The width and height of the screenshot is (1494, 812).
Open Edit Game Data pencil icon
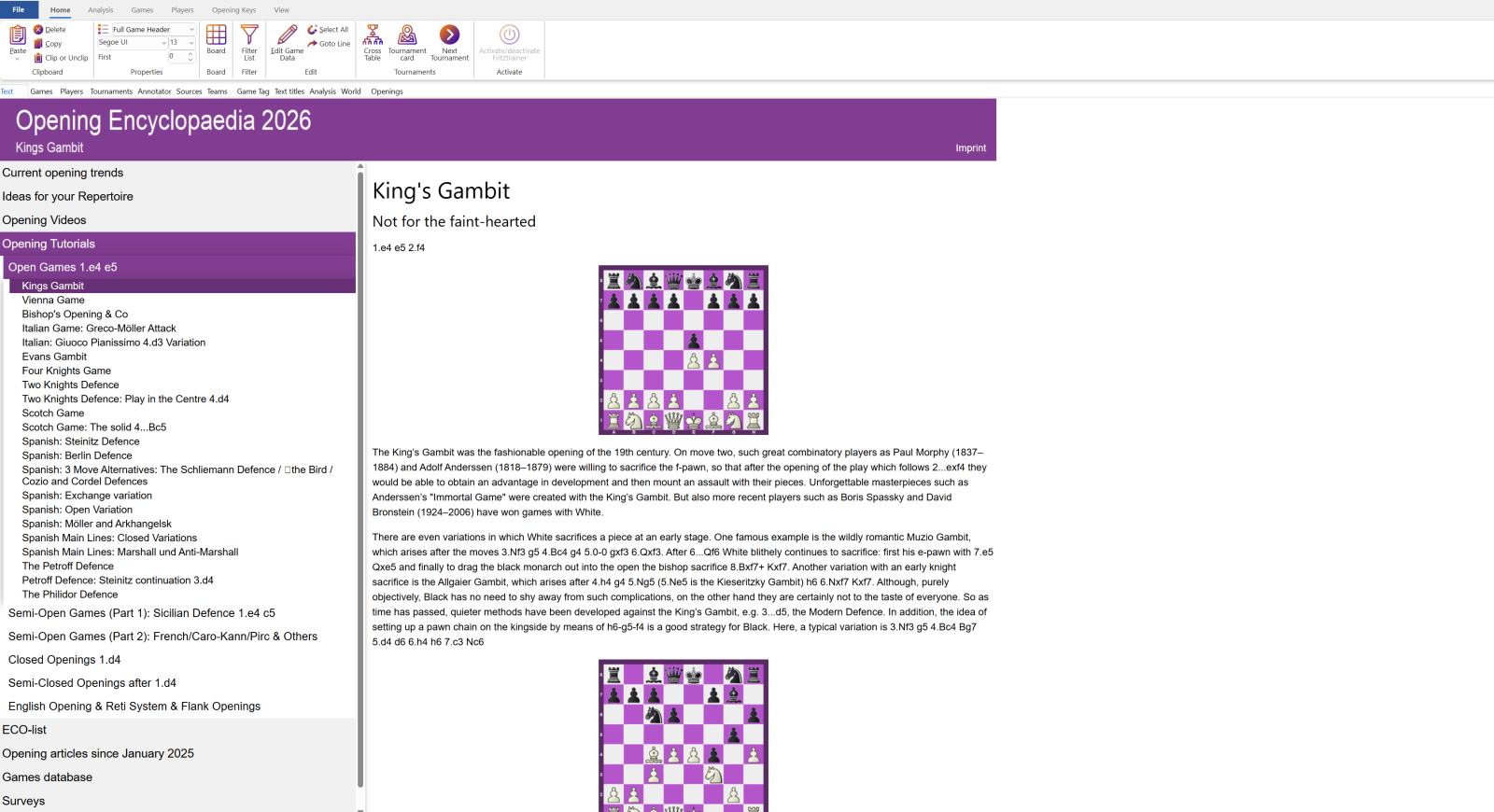[288, 37]
